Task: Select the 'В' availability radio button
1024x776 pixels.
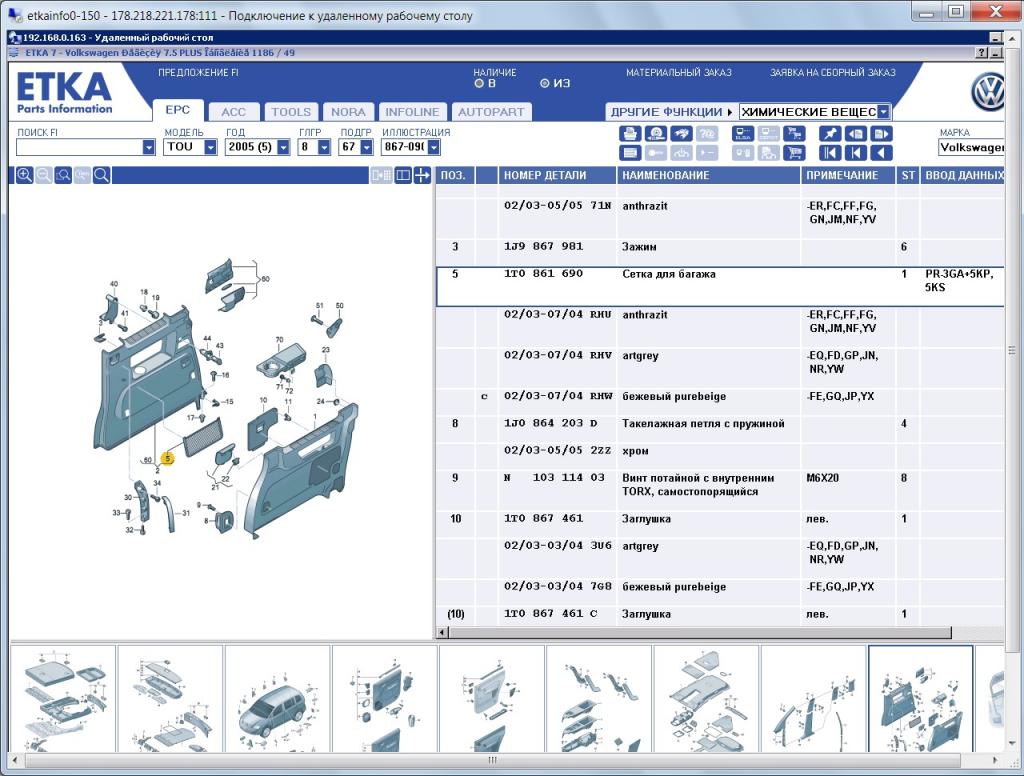Action: pos(479,84)
